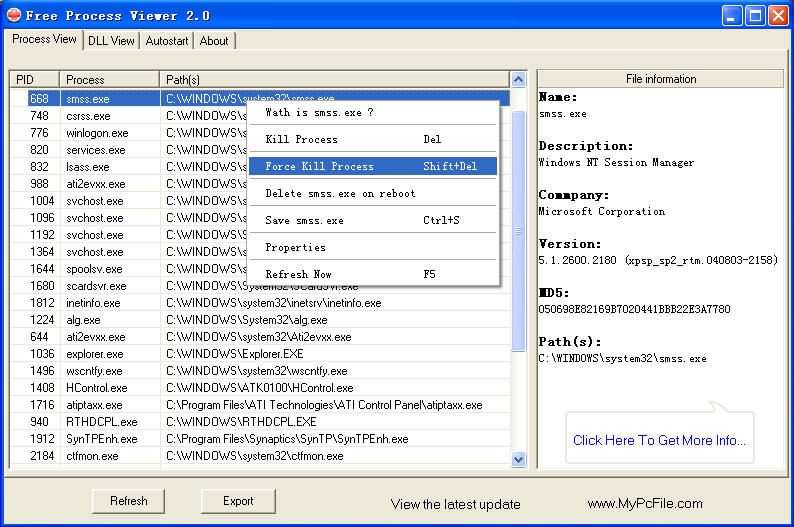Click the Refresh button
This screenshot has height=527, width=794.
click(x=129, y=501)
